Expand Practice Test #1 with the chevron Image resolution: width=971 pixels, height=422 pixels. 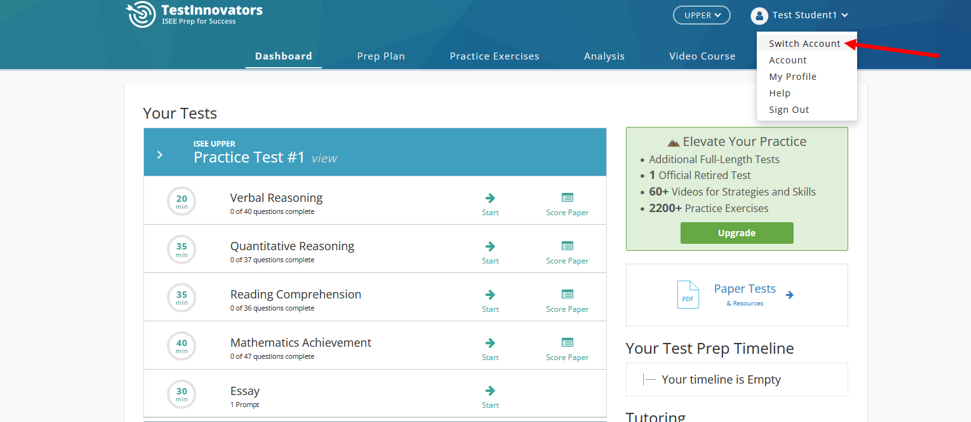tap(160, 155)
